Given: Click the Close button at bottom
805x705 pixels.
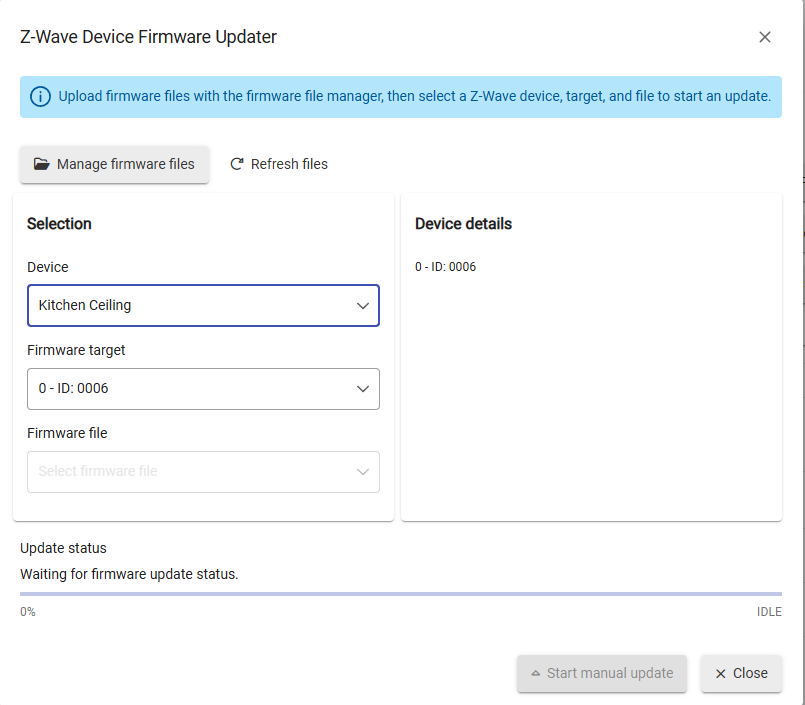Looking at the screenshot, I should click(741, 673).
